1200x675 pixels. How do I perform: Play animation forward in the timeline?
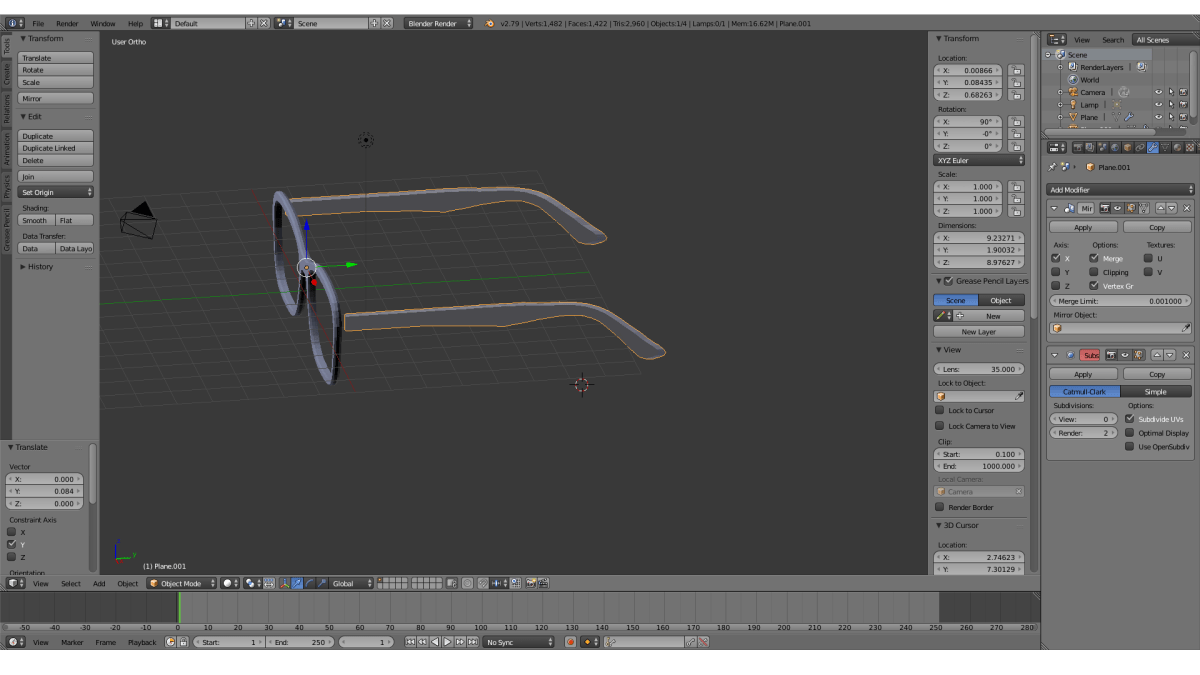(447, 642)
